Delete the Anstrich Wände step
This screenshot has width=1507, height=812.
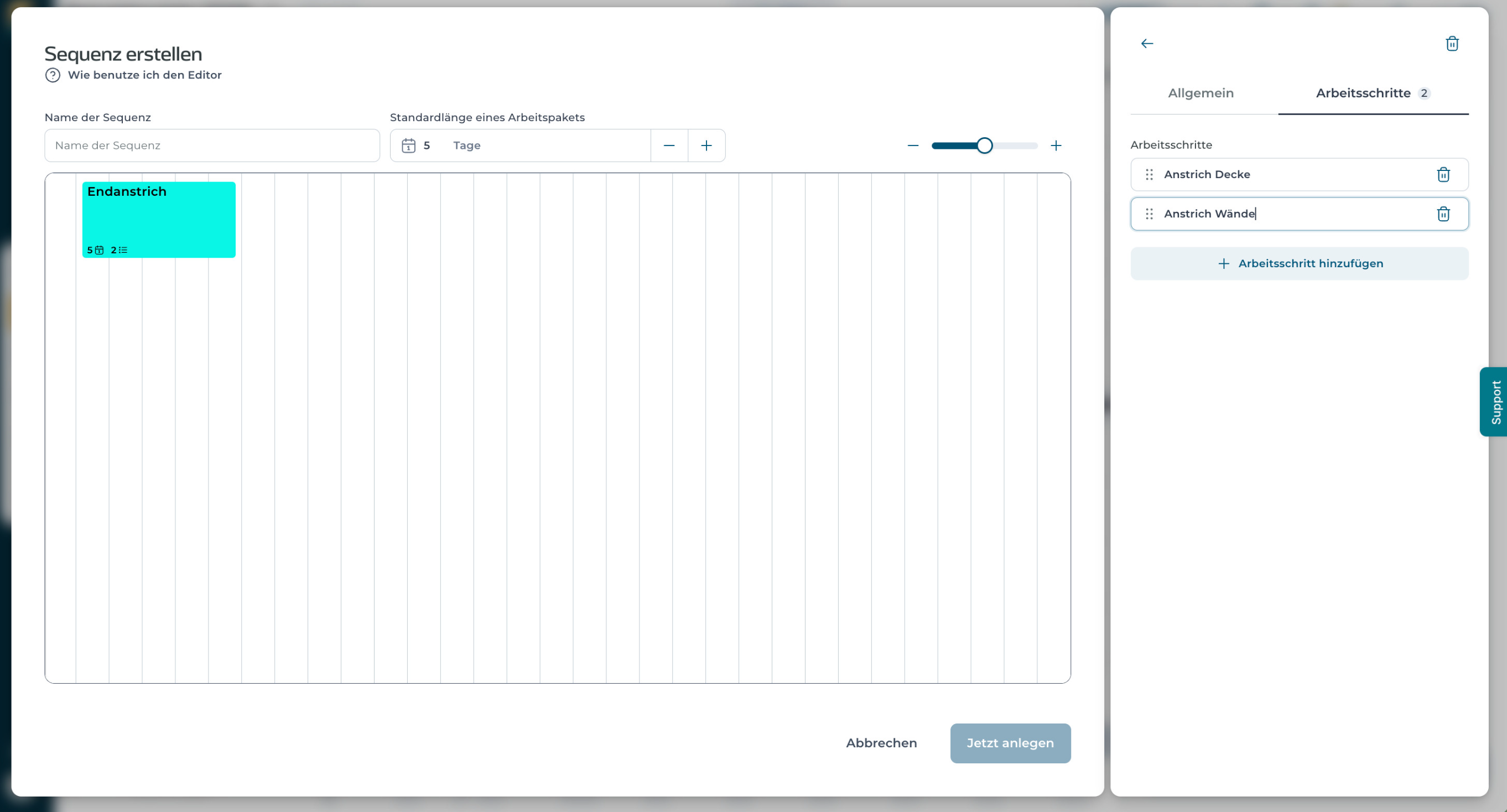[1443, 214]
